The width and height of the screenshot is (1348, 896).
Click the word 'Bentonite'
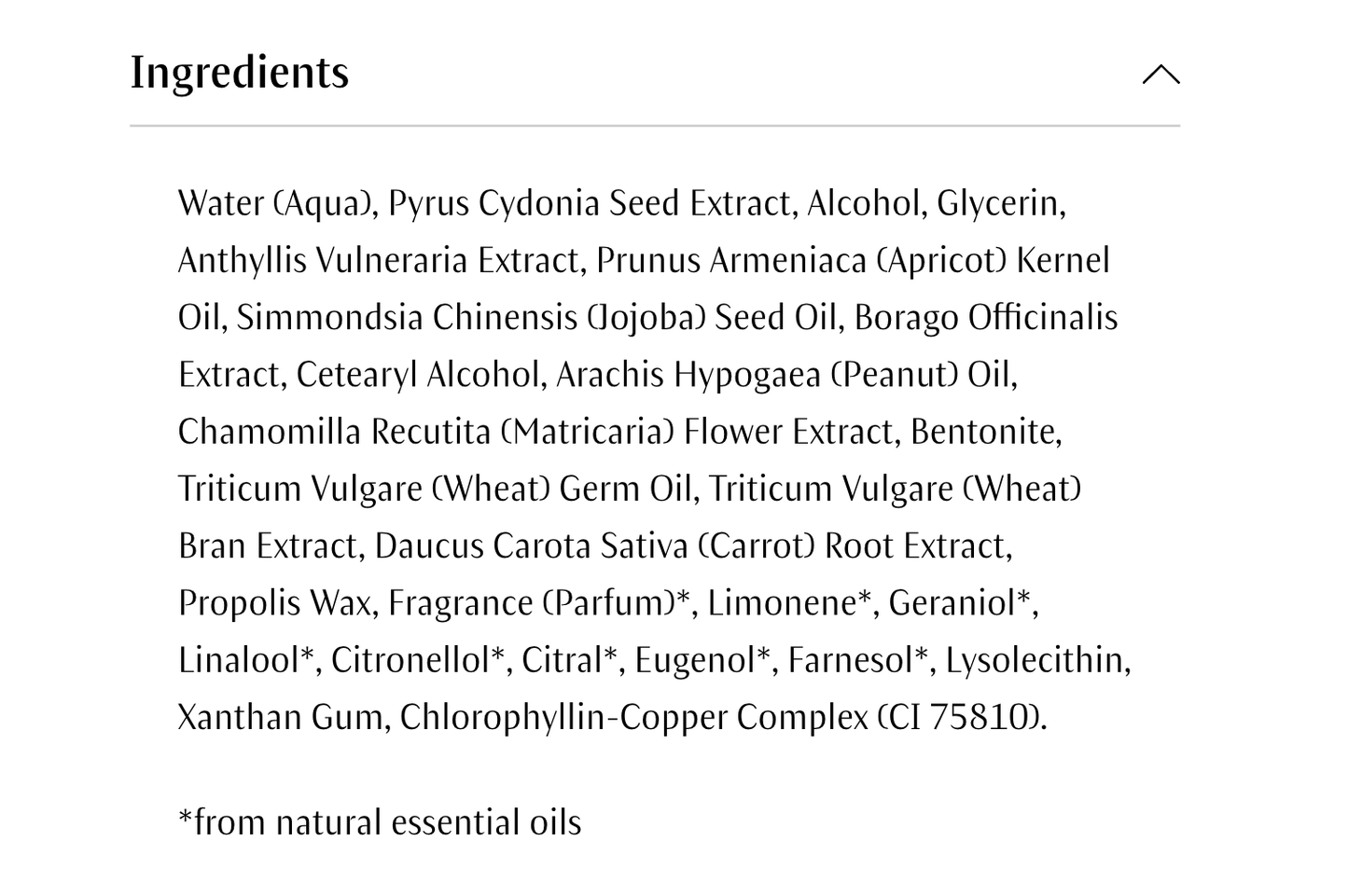984,432
